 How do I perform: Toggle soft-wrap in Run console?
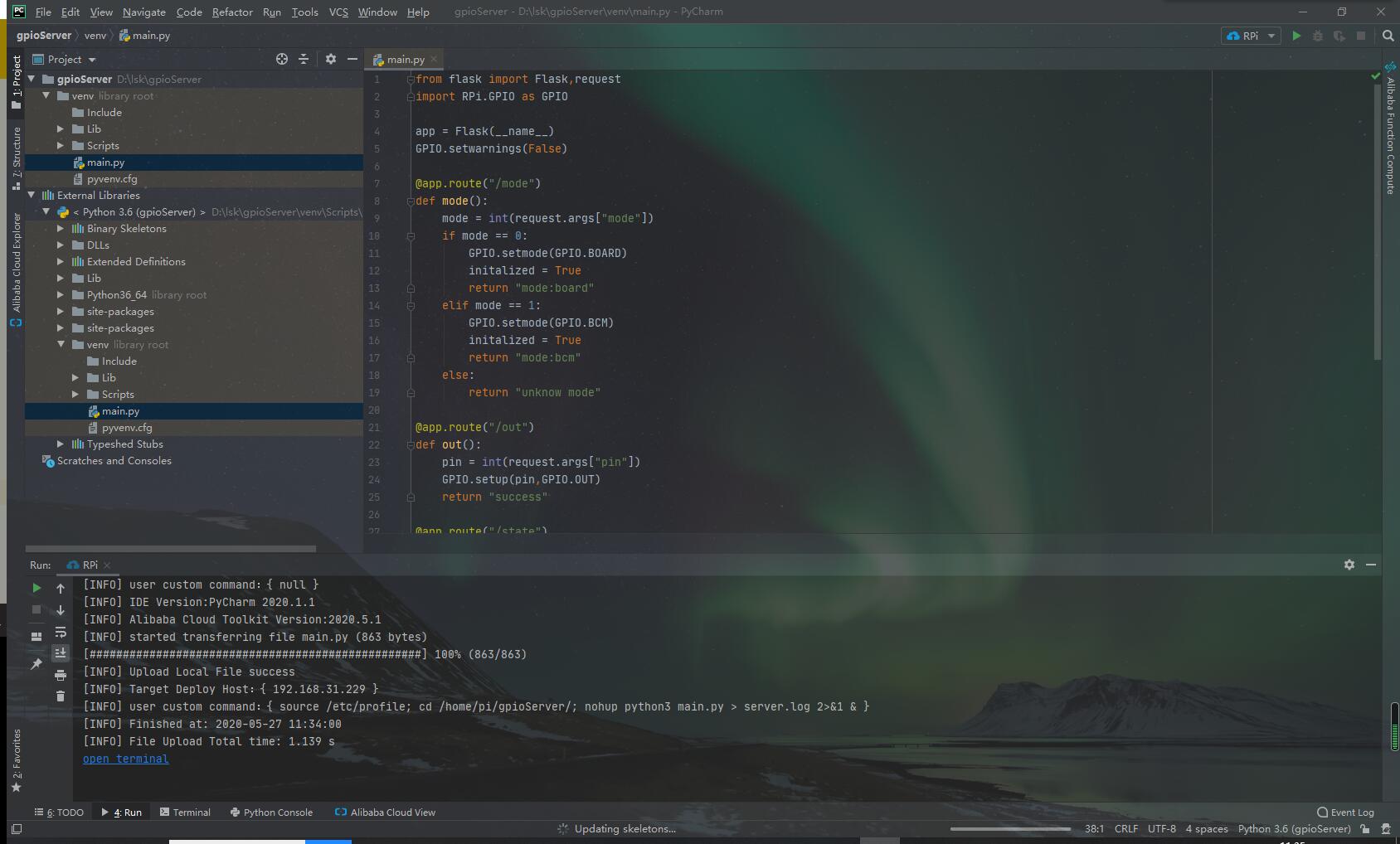(61, 632)
